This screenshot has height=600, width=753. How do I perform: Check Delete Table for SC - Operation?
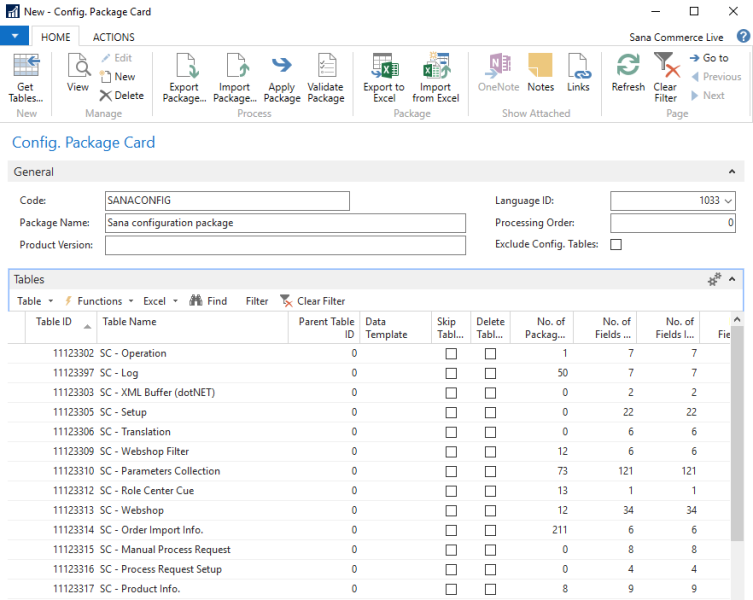point(490,354)
